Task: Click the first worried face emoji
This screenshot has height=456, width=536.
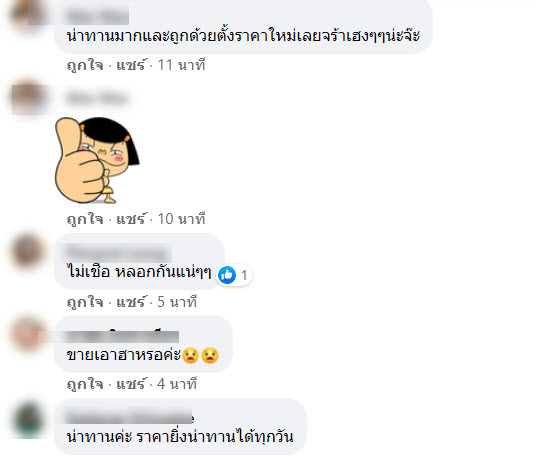Action: click(190, 355)
